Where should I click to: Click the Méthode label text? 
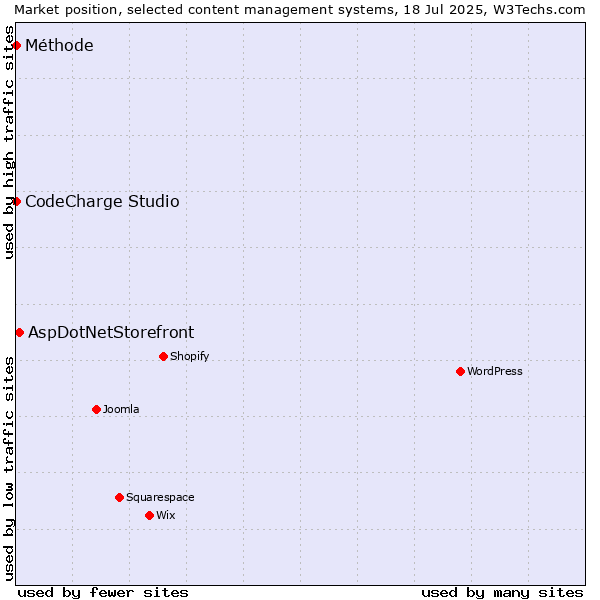click(59, 46)
